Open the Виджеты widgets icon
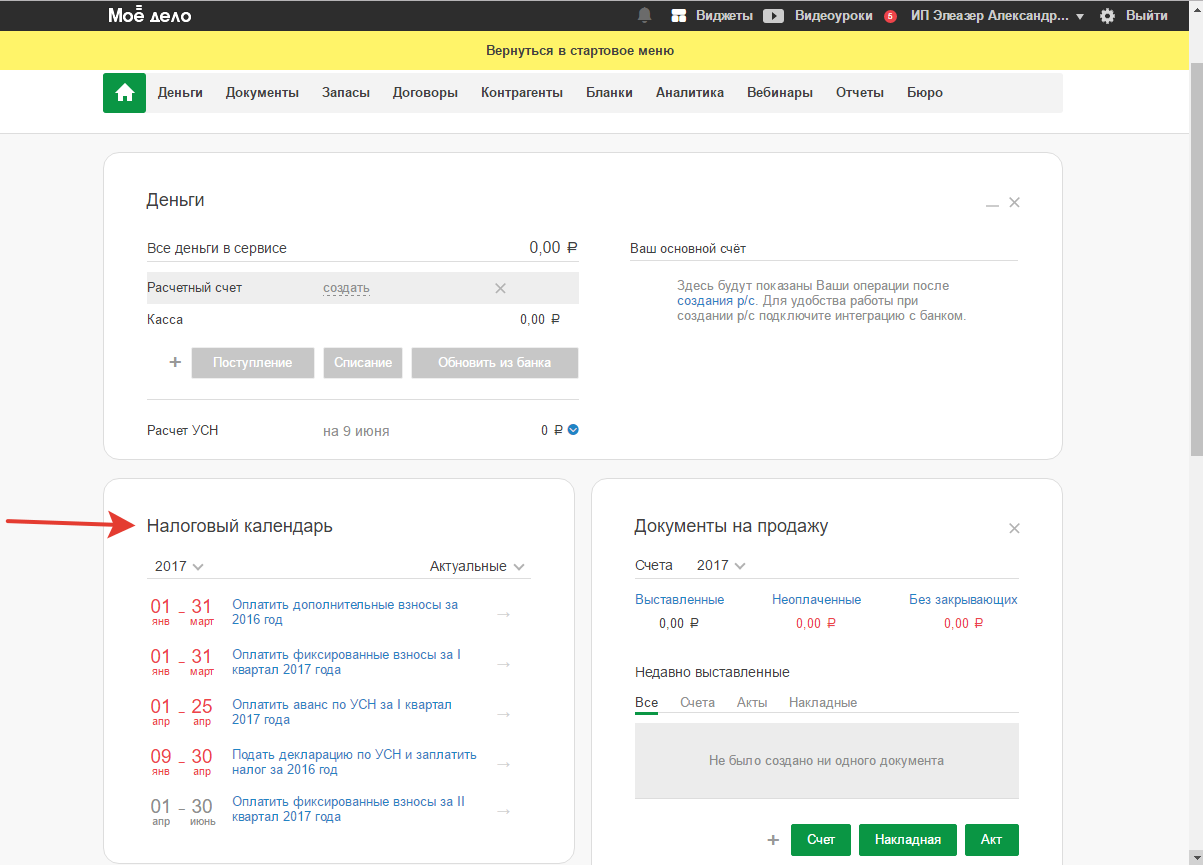1203x865 pixels. pos(679,16)
